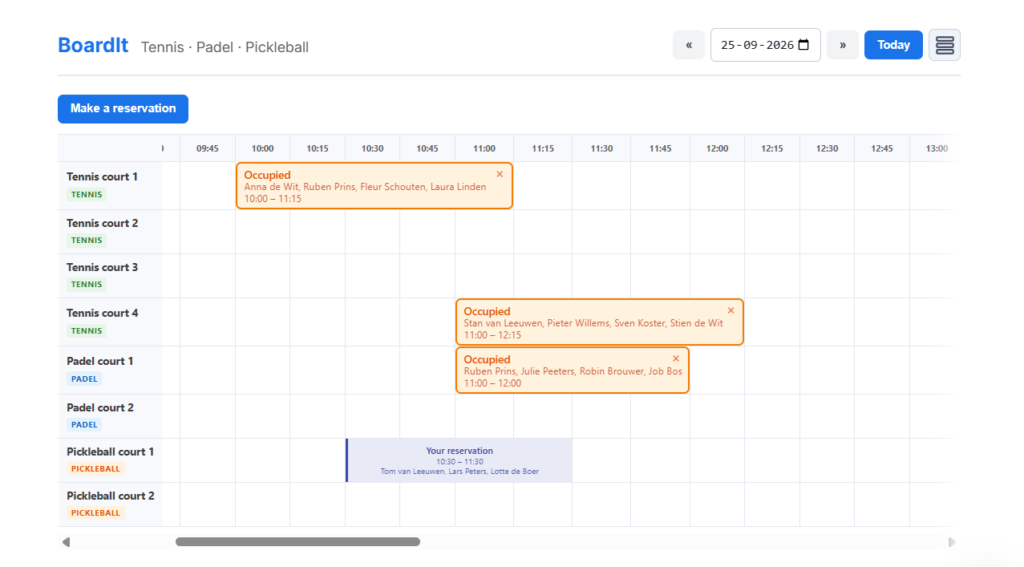The width and height of the screenshot is (1024, 567).
Task: Select the Tennis court 3 row label
Action: click(102, 268)
